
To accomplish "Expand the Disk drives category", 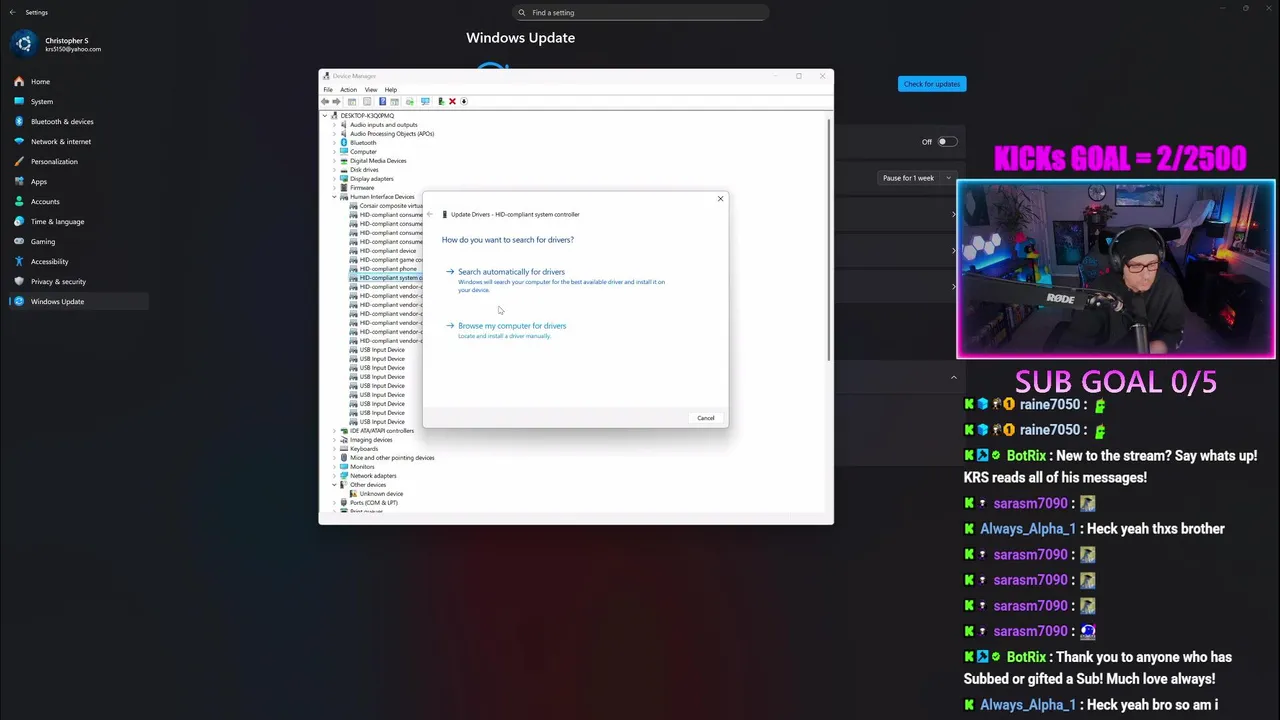I will (x=334, y=170).
